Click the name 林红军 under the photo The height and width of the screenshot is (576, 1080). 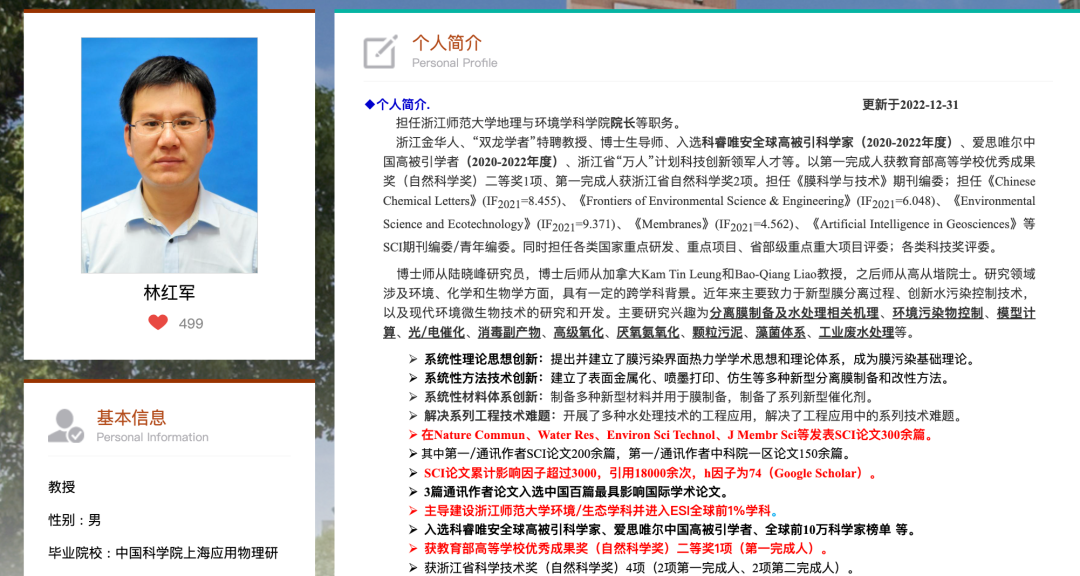pos(169,293)
